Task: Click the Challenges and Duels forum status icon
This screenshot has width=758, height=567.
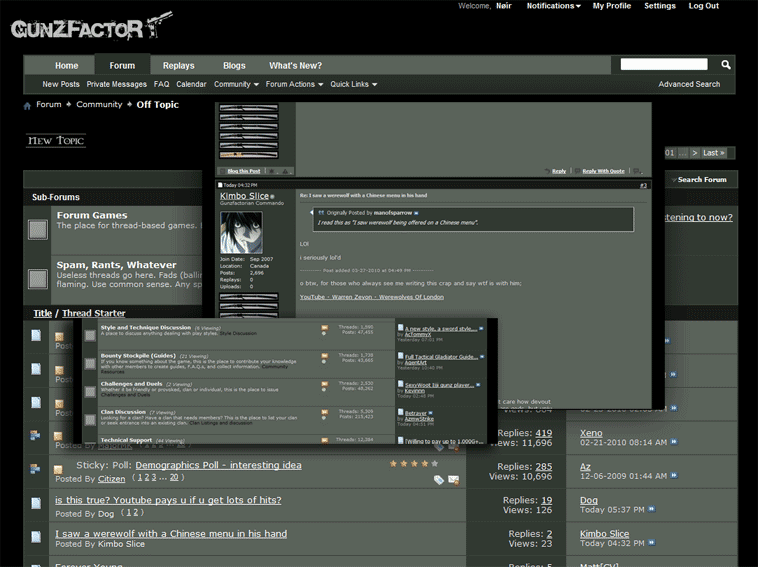Action: (90, 392)
